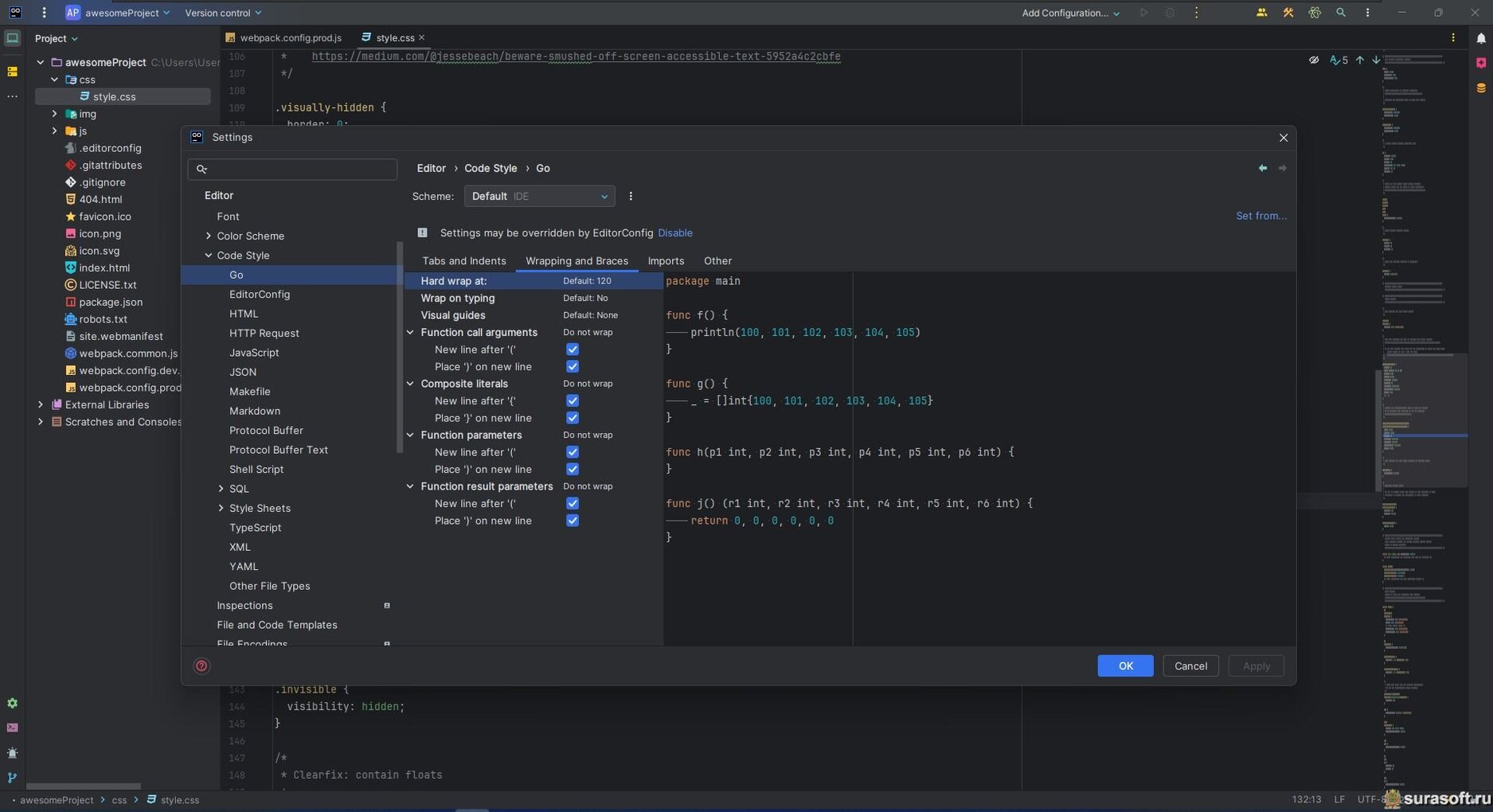Collapse the Composite literals section
Viewport: 1493px width, 812px height.
pos(410,384)
